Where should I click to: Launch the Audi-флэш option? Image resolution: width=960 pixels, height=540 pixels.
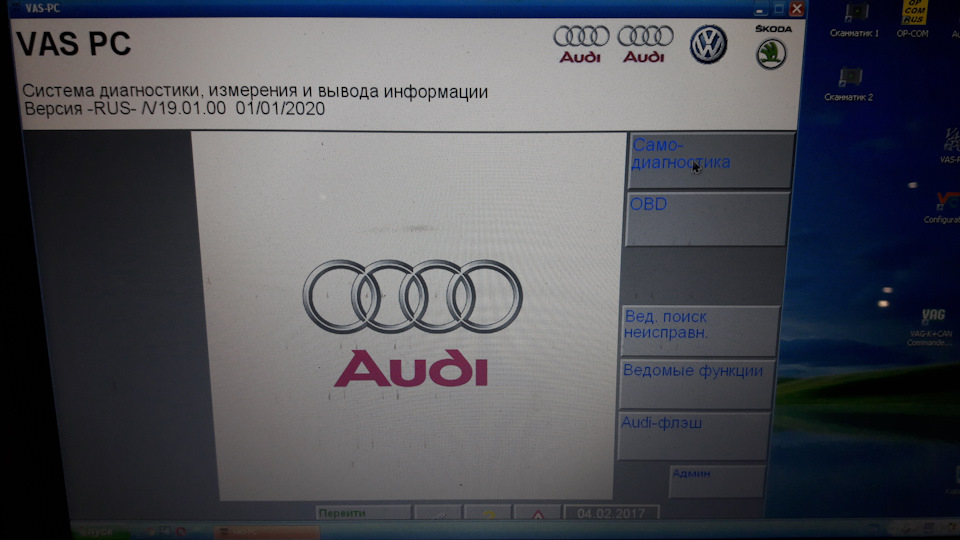pyautogui.click(x=692, y=435)
